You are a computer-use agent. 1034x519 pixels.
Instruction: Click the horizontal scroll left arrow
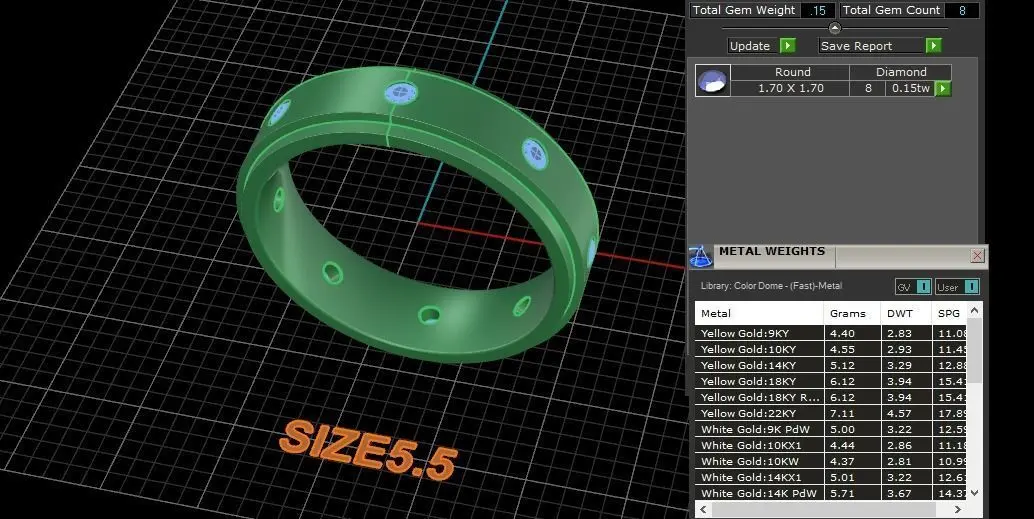[703, 509]
